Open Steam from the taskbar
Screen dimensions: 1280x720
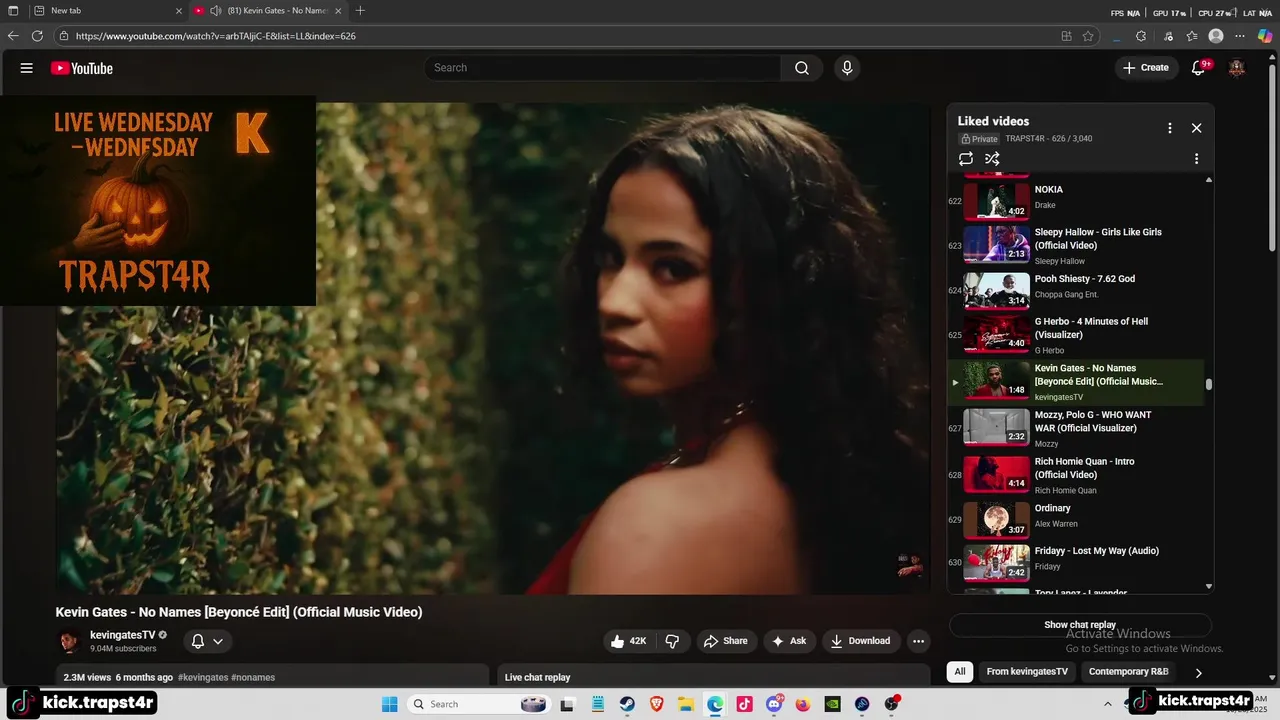pos(627,704)
